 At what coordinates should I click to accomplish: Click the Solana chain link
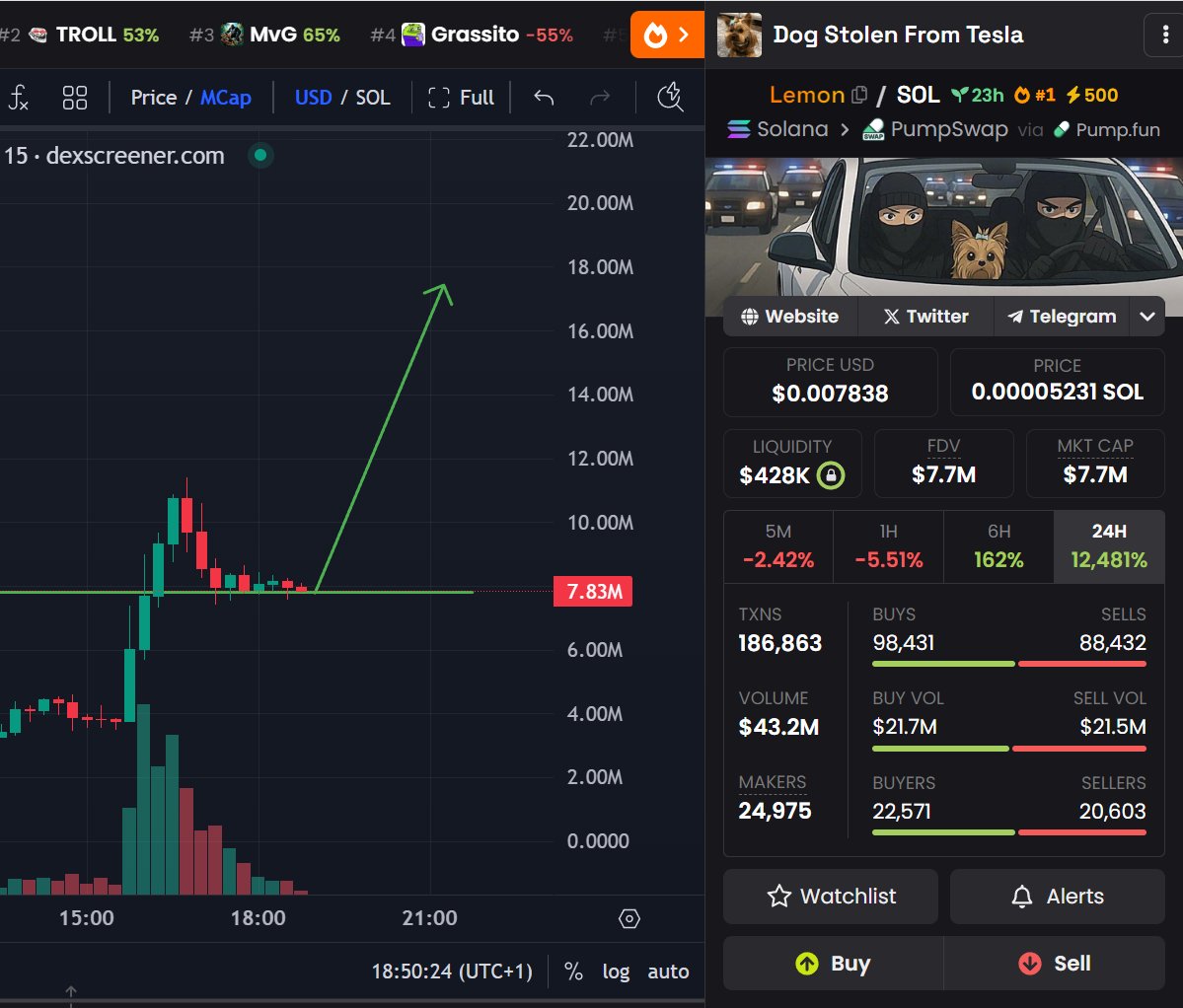click(777, 129)
